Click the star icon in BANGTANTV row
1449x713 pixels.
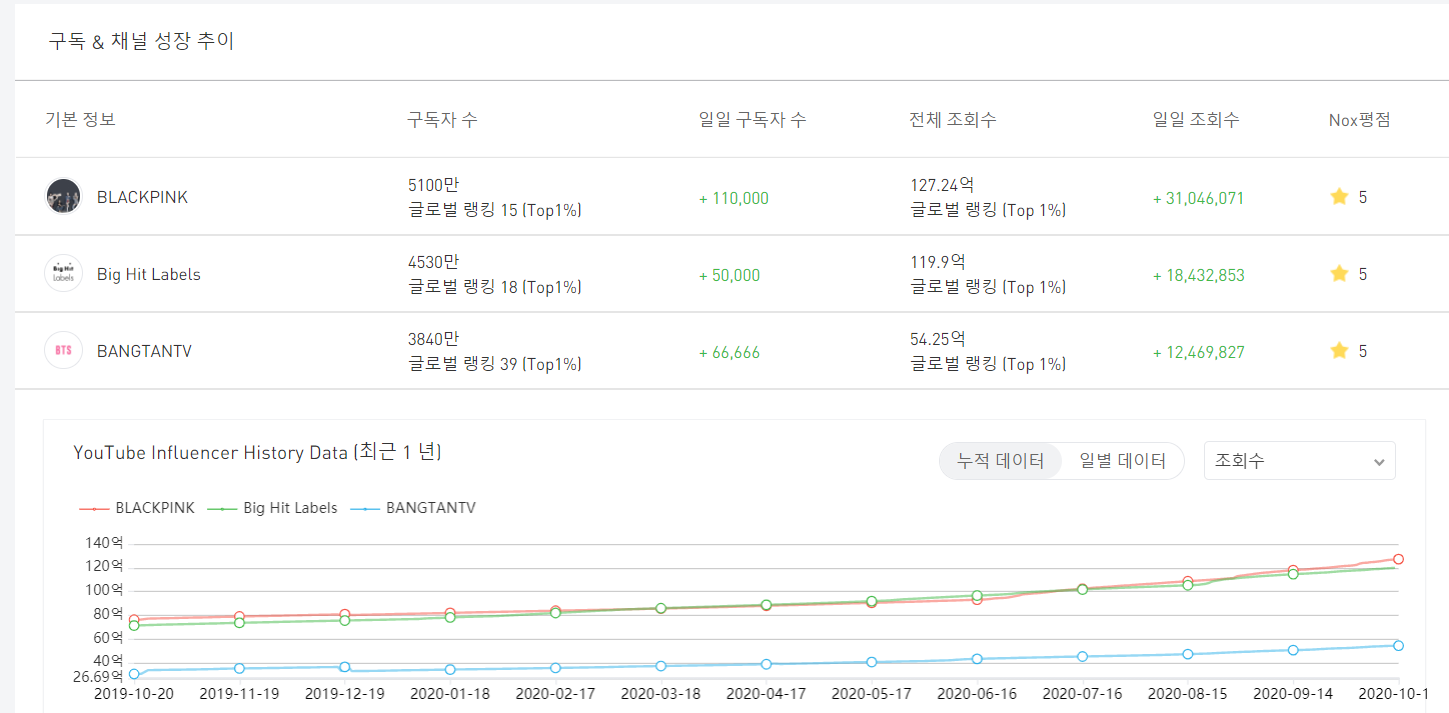pos(1339,351)
